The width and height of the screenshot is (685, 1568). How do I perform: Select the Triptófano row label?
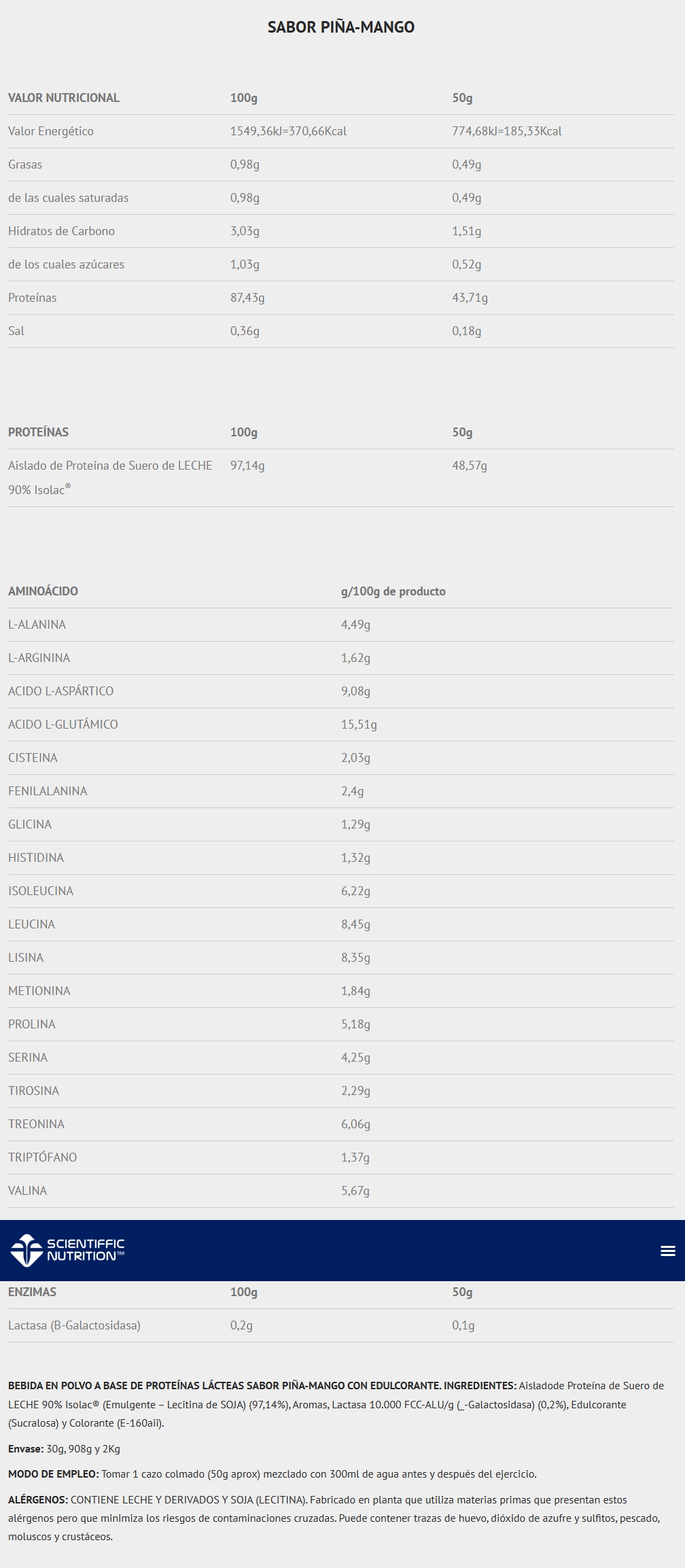click(42, 1157)
